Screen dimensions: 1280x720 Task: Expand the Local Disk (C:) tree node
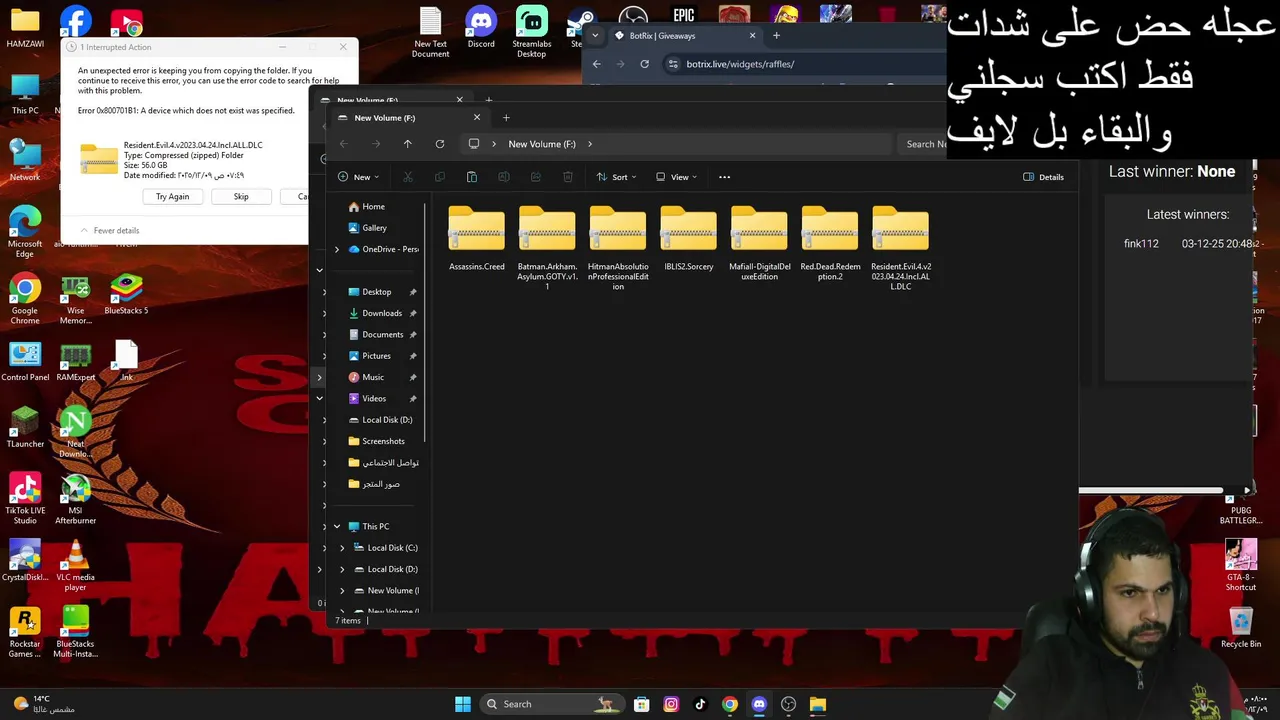pos(342,548)
